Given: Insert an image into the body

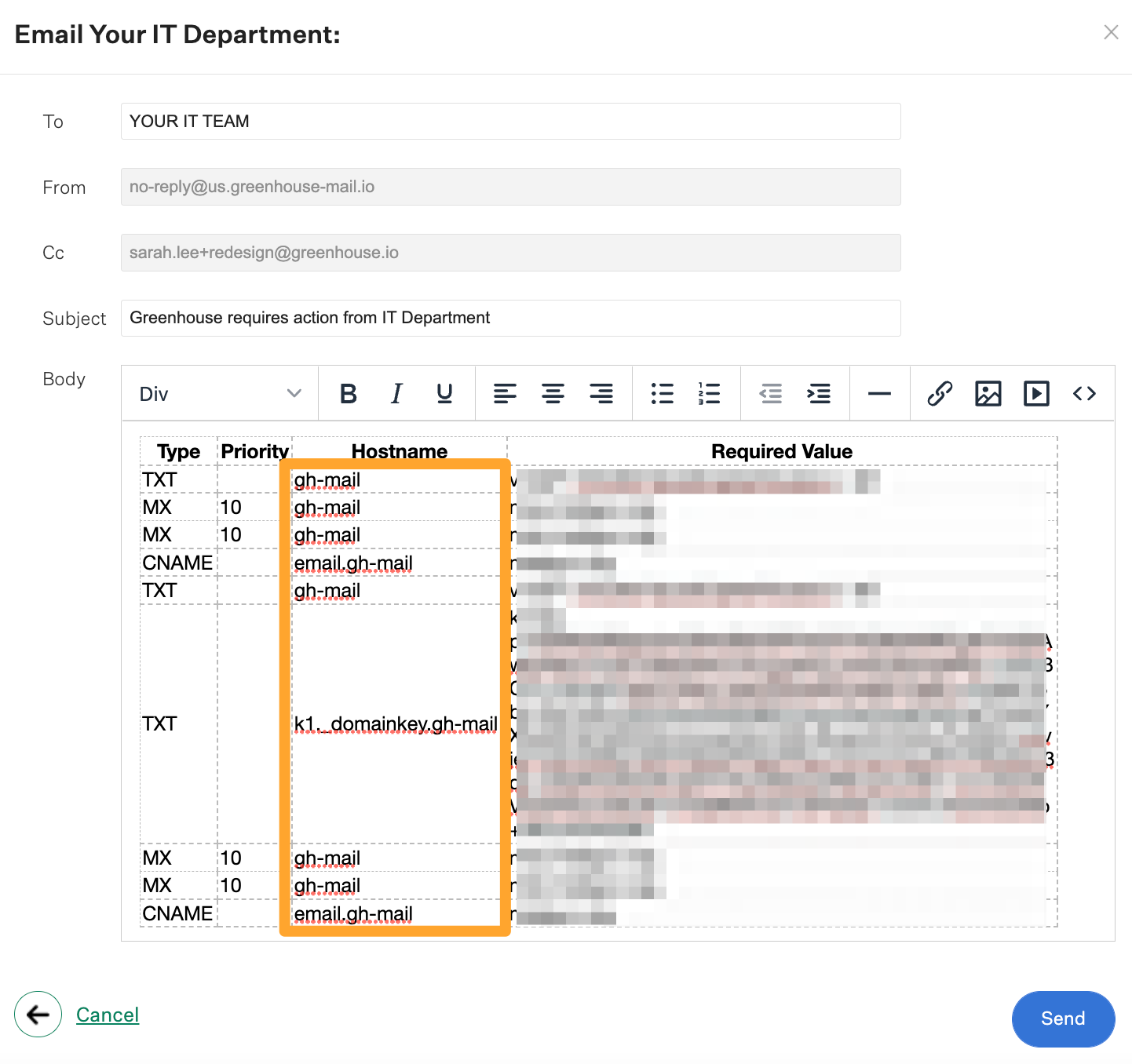Looking at the screenshot, I should [x=988, y=393].
